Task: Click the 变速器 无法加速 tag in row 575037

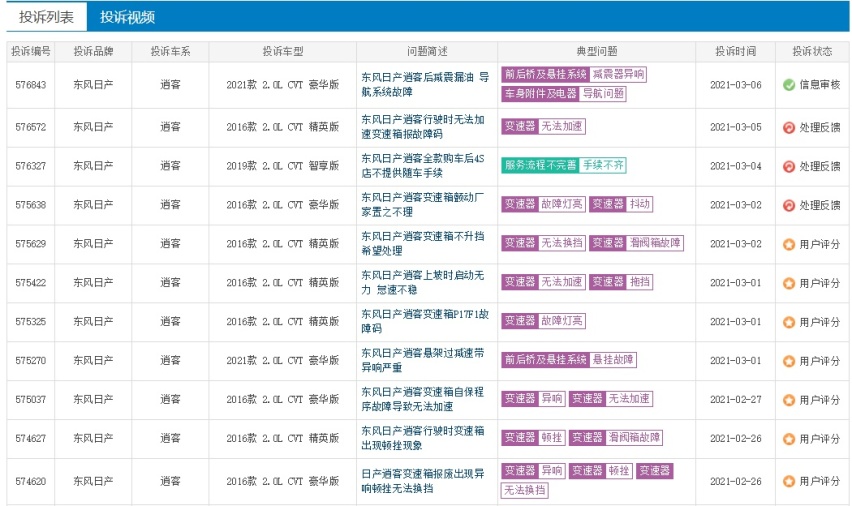Action: 611,399
